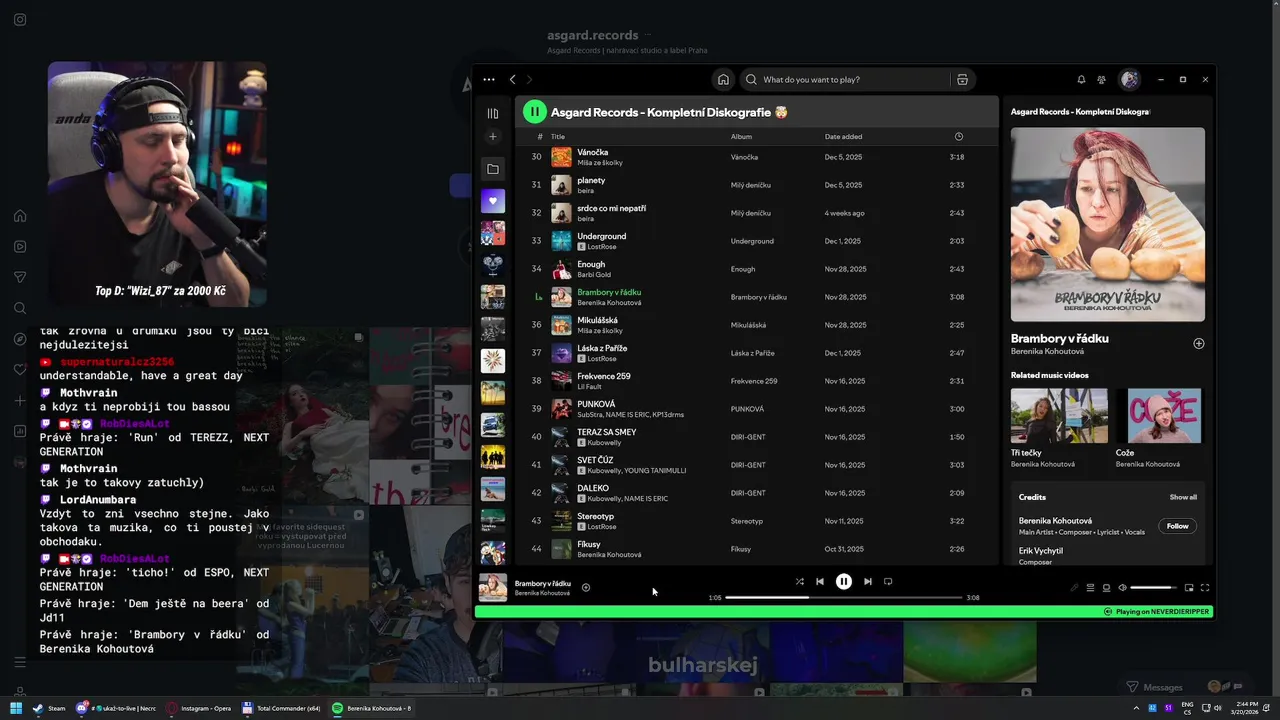Viewport: 1280px width, 720px height.
Task: Open the 'Brambory v řádku' cover art in the side panel
Action: [1108, 224]
